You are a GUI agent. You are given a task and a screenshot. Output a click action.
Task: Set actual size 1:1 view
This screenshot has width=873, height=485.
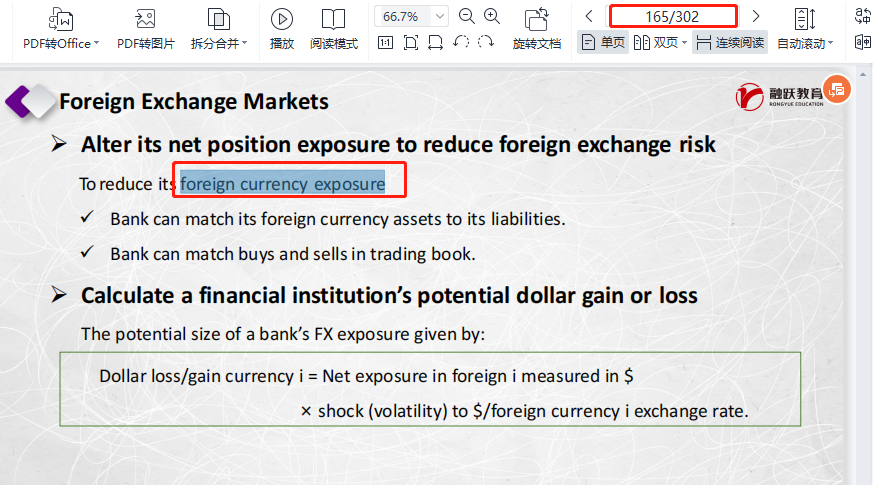386,42
